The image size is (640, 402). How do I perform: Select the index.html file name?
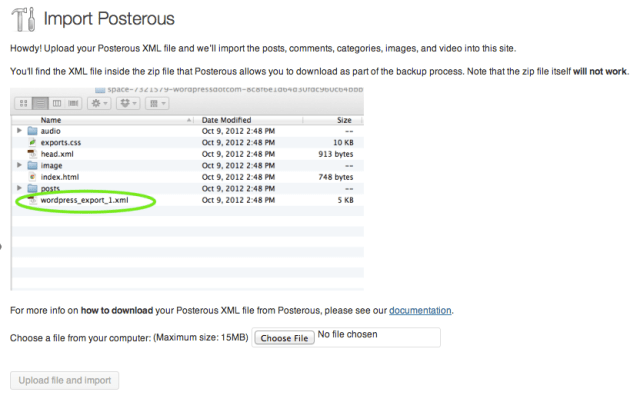(x=60, y=177)
